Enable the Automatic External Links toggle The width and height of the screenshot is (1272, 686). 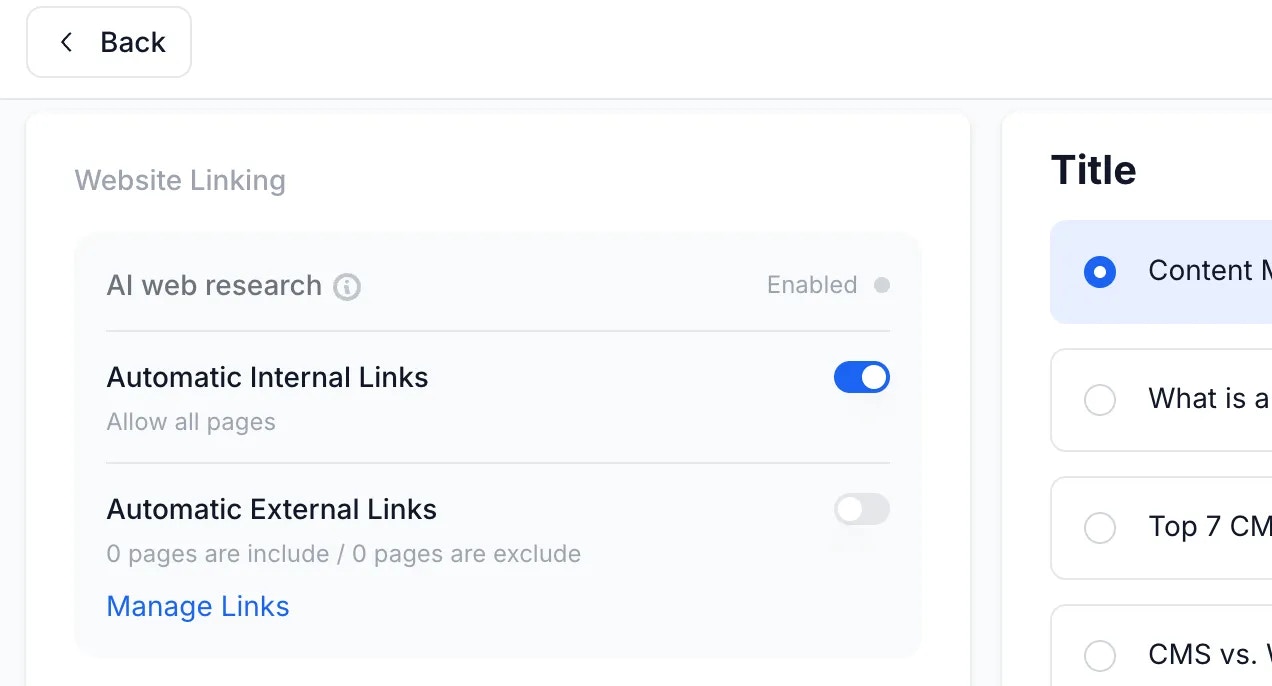click(x=861, y=509)
